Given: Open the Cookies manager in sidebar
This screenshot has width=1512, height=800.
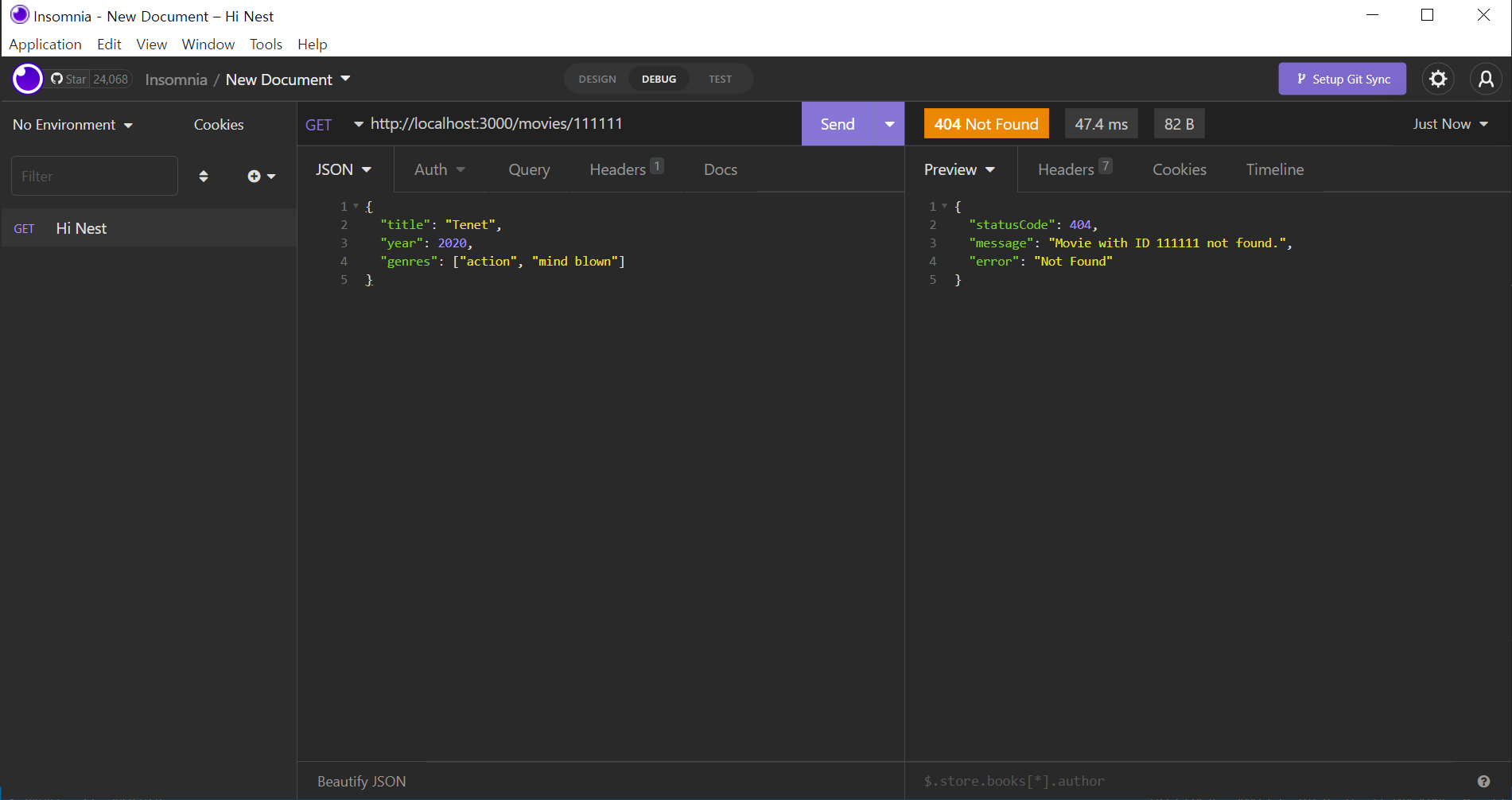Looking at the screenshot, I should 219,125.
